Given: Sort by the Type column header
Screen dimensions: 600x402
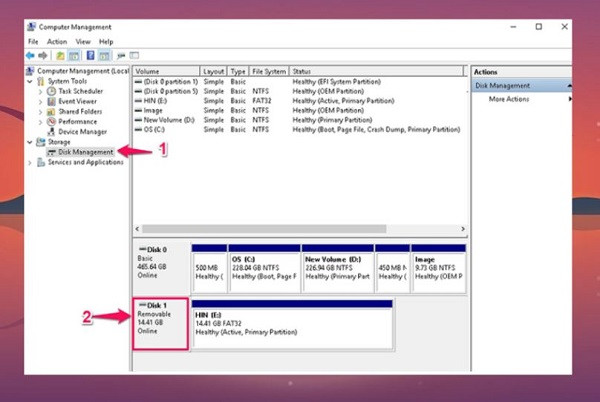Looking at the screenshot, I should 238,71.
